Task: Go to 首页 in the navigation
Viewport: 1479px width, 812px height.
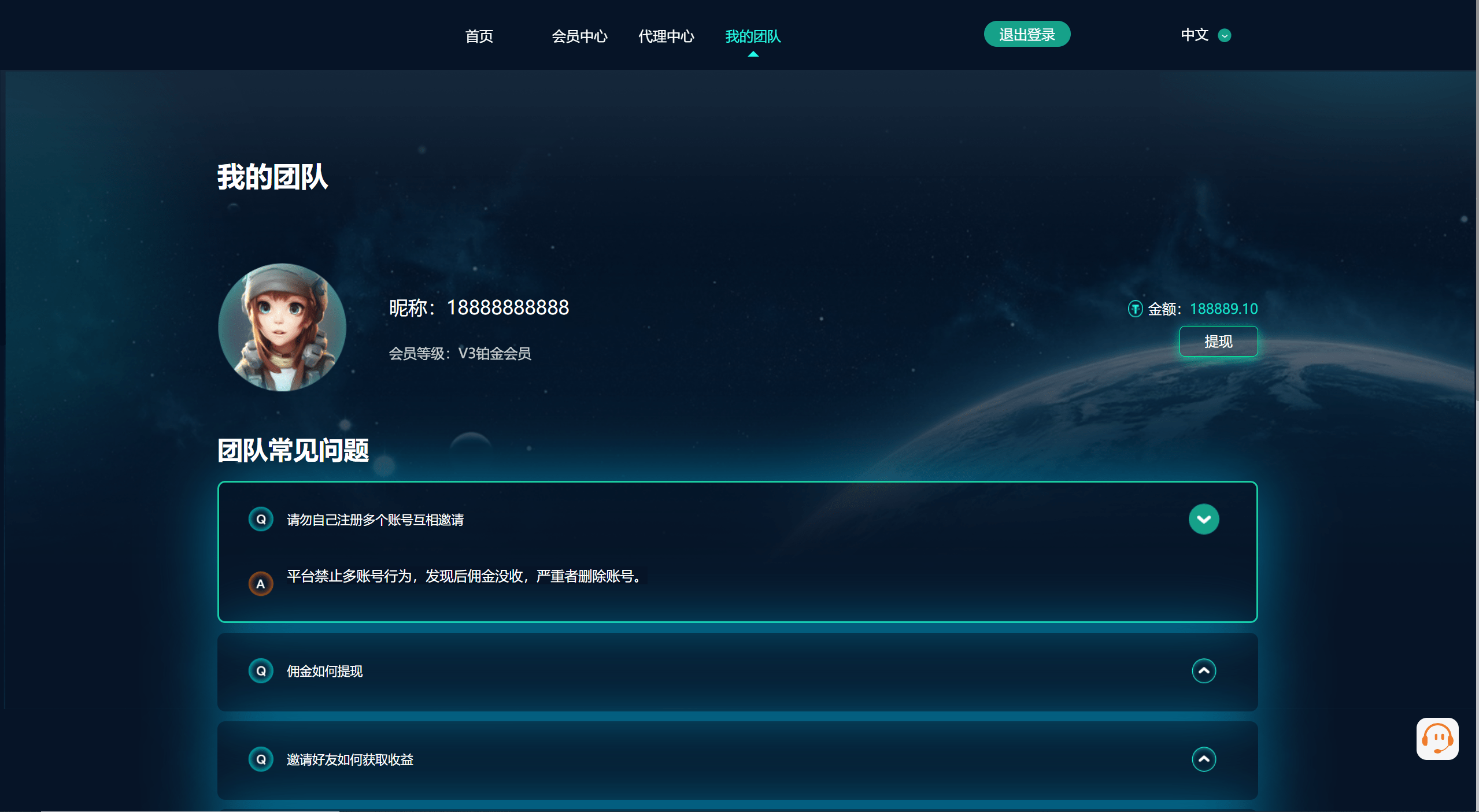Action: pos(479,36)
